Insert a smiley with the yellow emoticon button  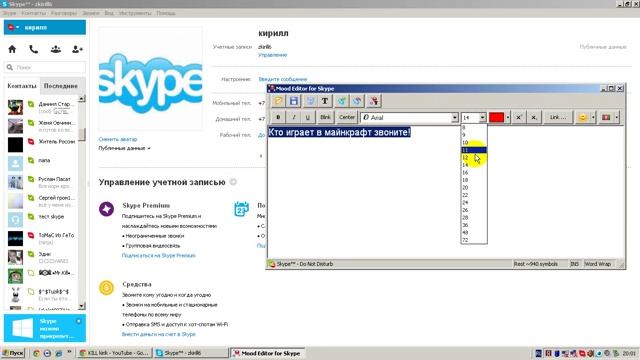(582, 118)
